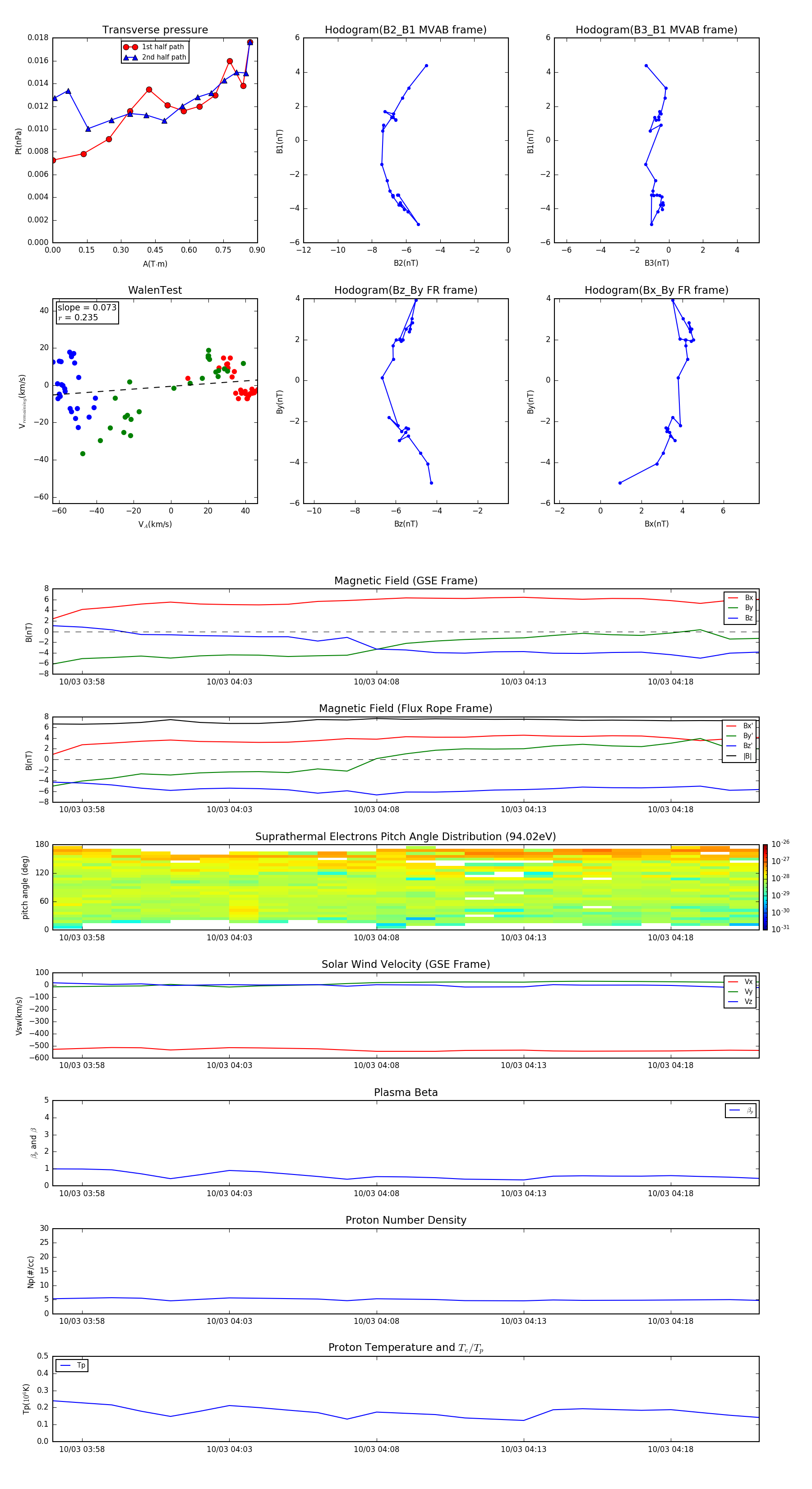
Task: Click the 'Bz(nT)' x-axis label
Action: [x=406, y=524]
